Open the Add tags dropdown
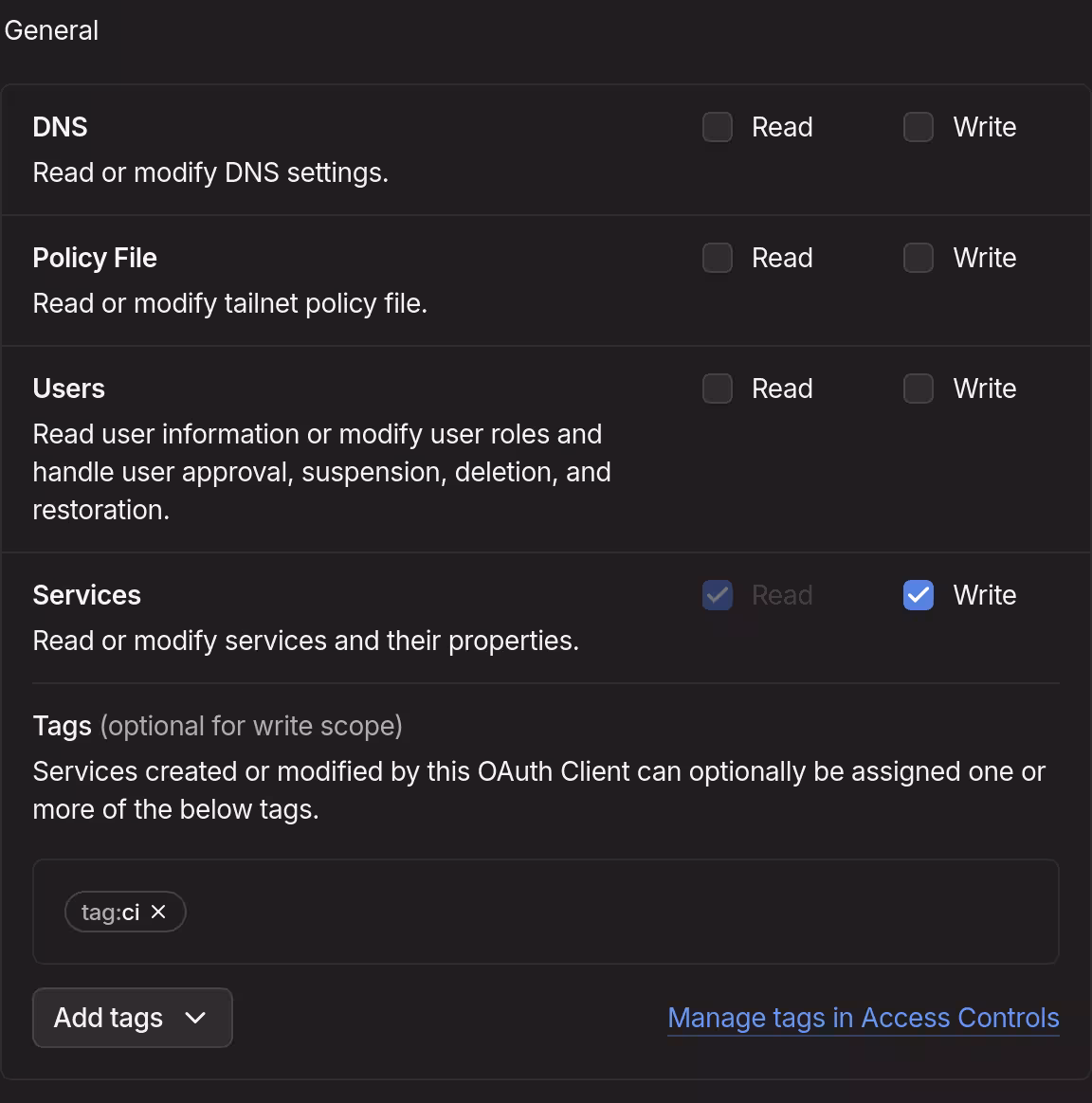This screenshot has width=1092, height=1103. tap(132, 1017)
